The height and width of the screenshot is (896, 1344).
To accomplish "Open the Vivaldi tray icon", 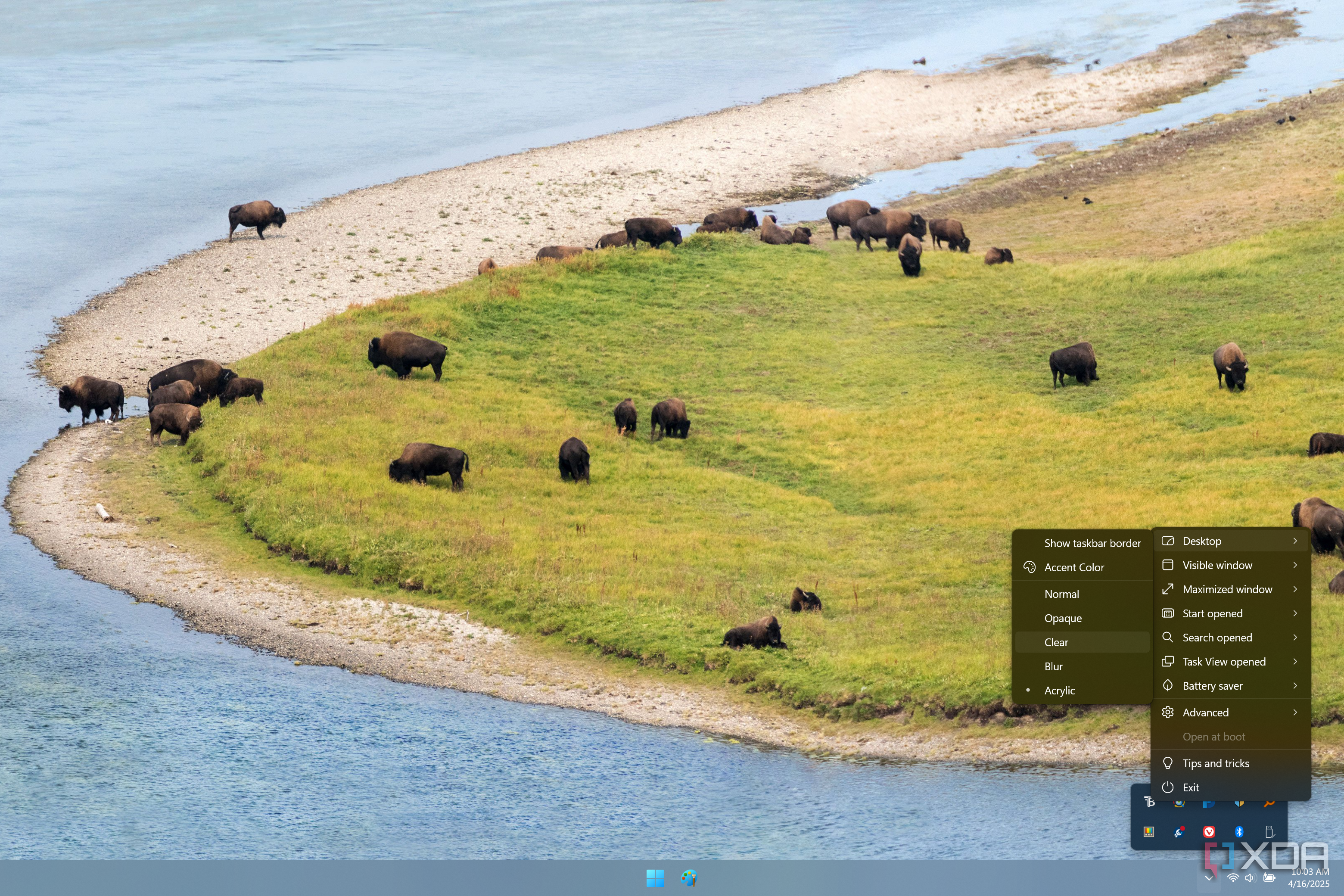I will 1209,831.
